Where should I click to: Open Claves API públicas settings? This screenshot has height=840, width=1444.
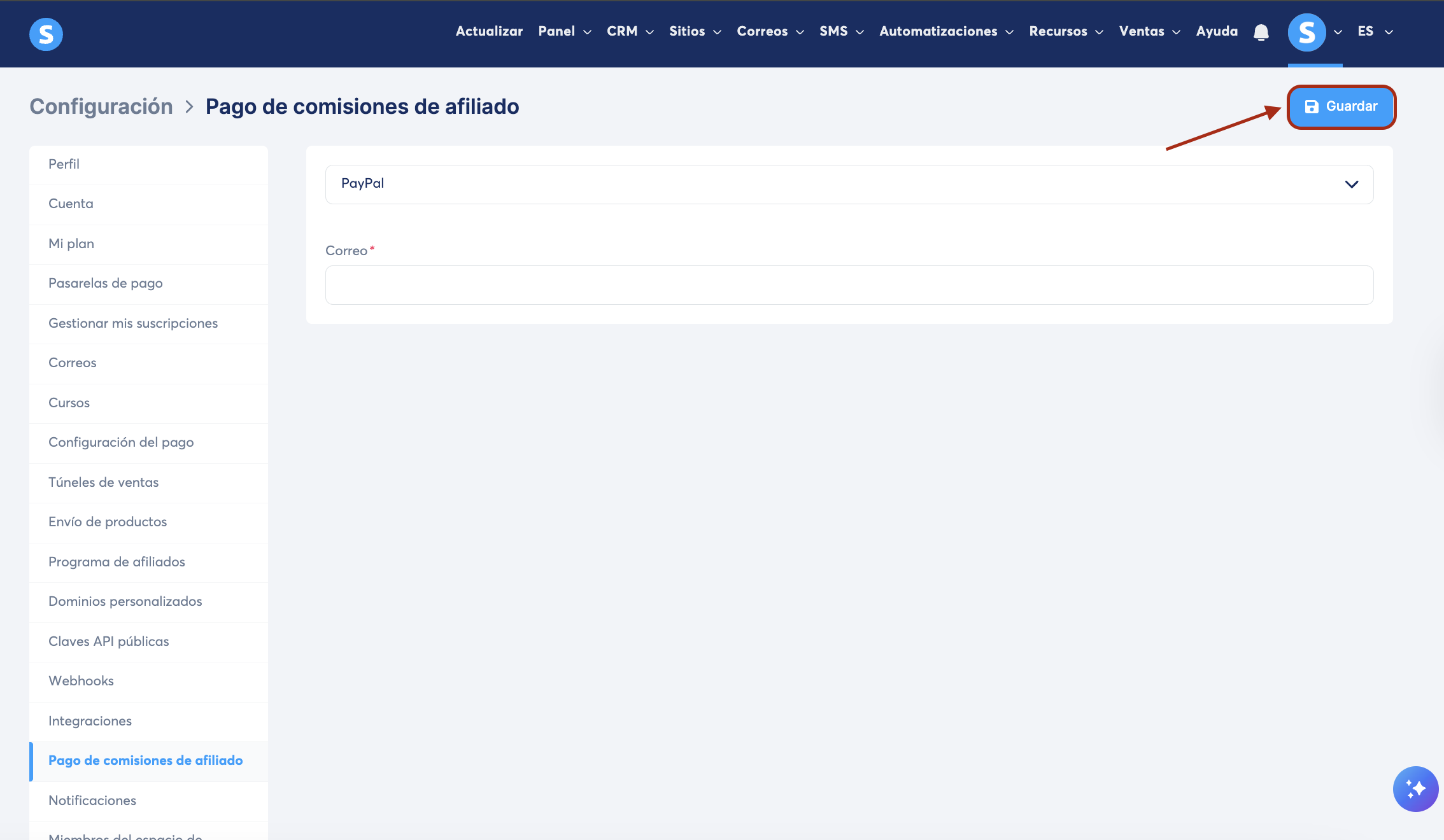109,641
